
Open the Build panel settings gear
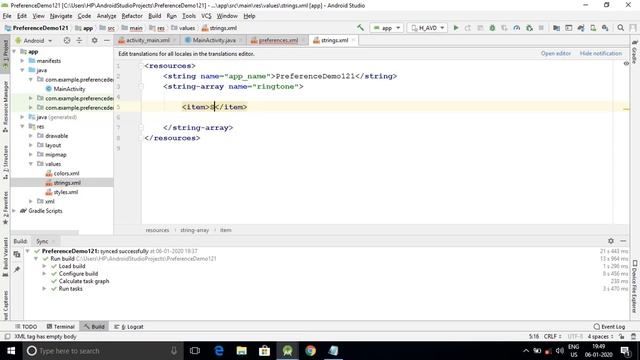pyautogui.click(x=611, y=241)
